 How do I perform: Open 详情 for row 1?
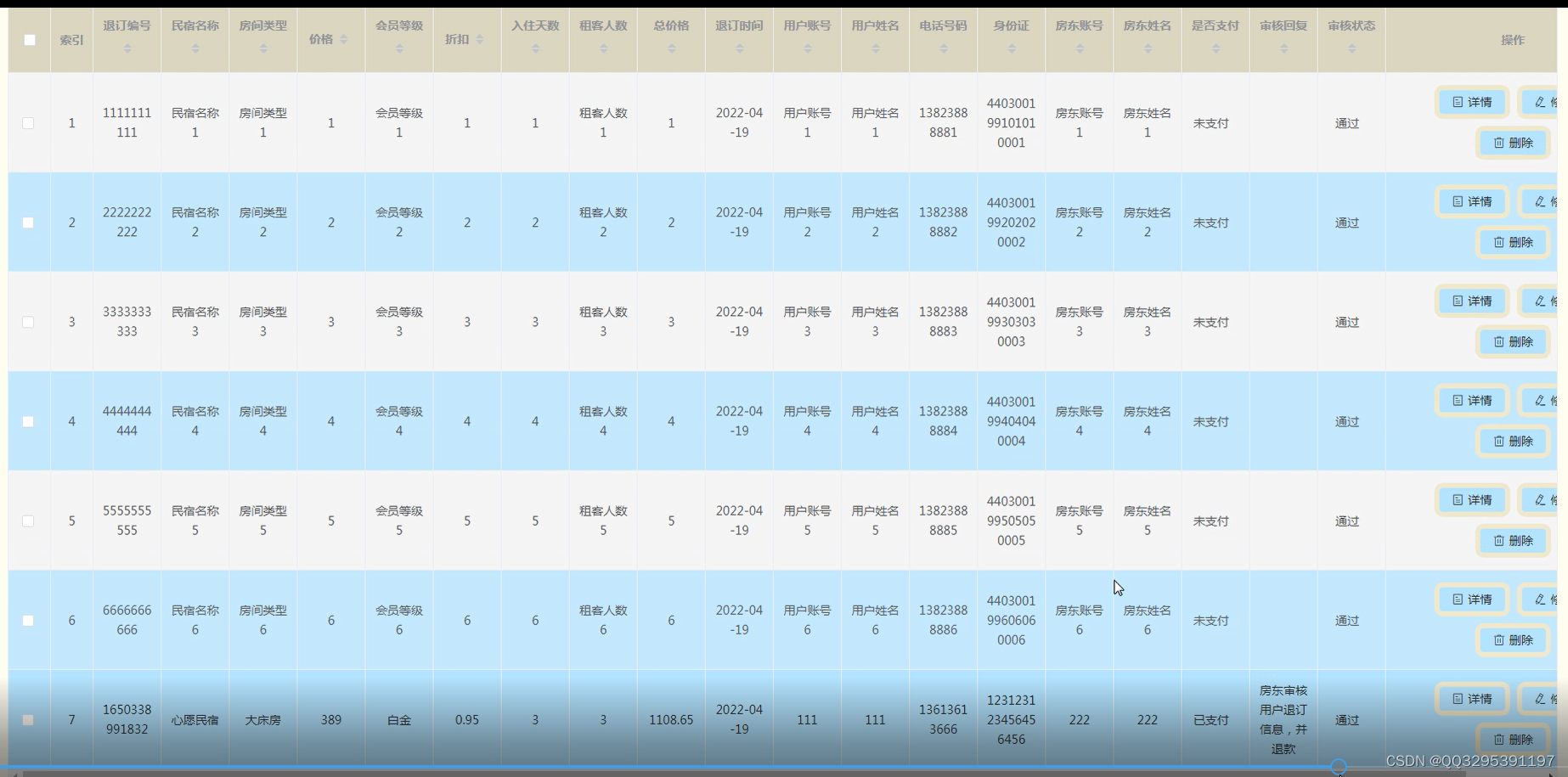pyautogui.click(x=1472, y=102)
